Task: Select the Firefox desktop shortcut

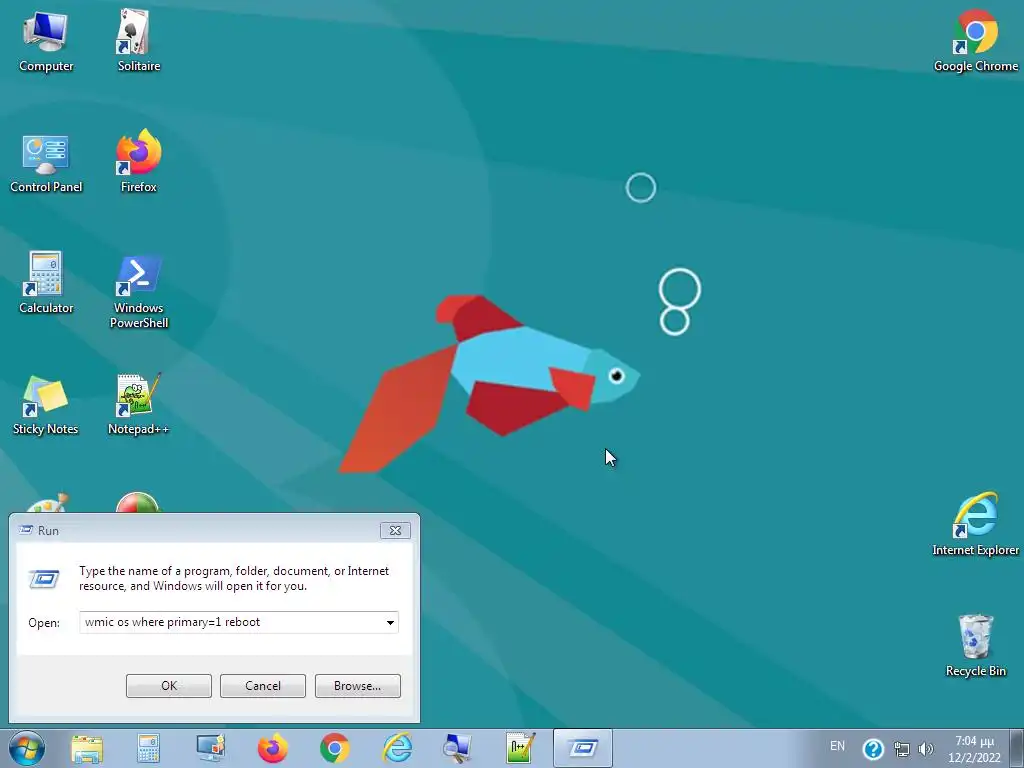Action: (x=138, y=163)
